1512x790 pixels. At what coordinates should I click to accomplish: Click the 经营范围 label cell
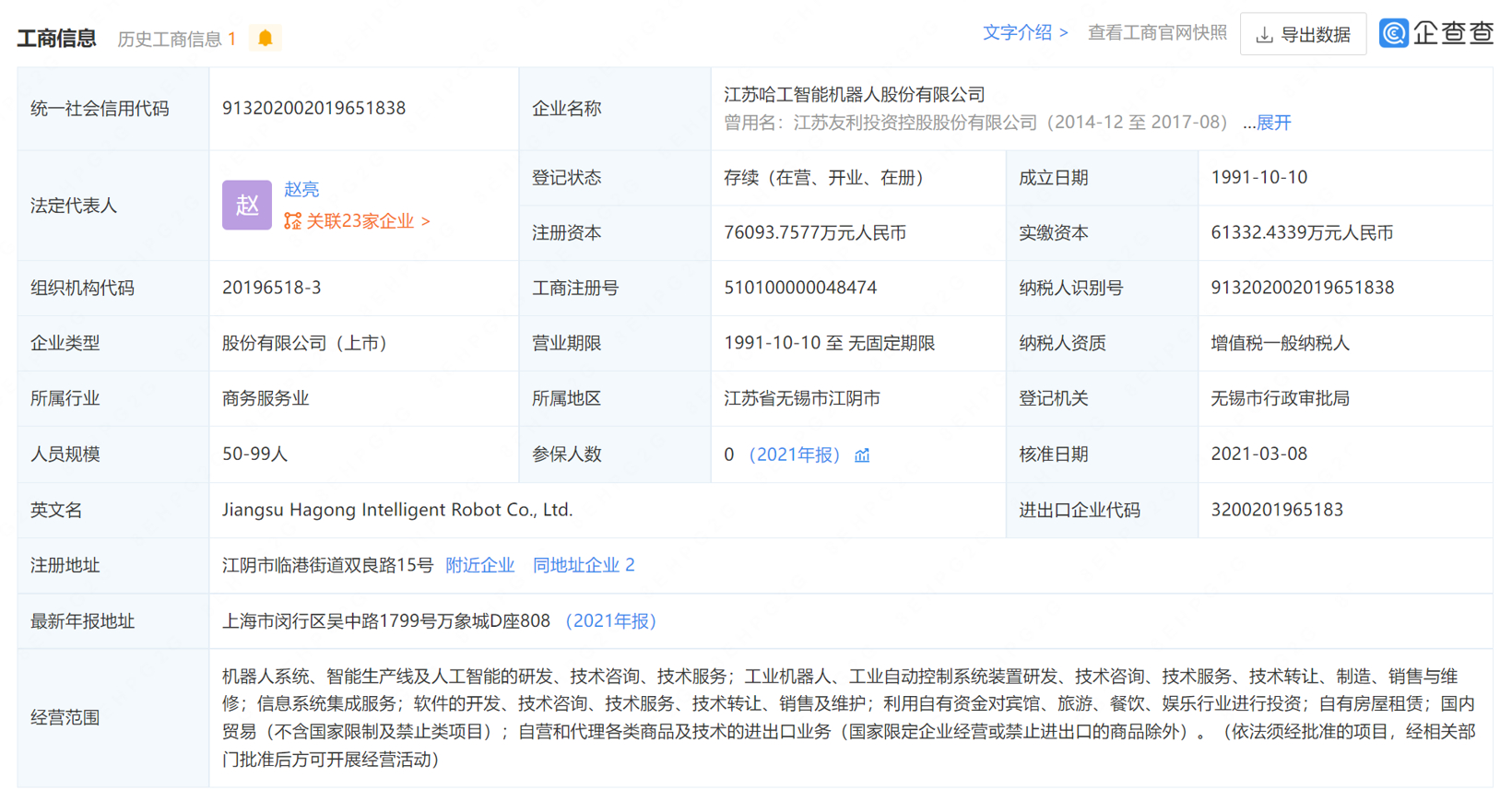113,718
